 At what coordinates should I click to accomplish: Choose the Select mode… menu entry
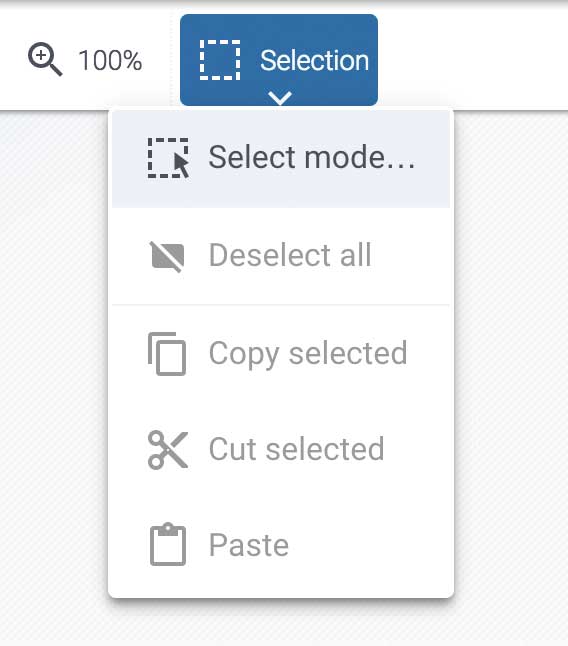(281, 159)
